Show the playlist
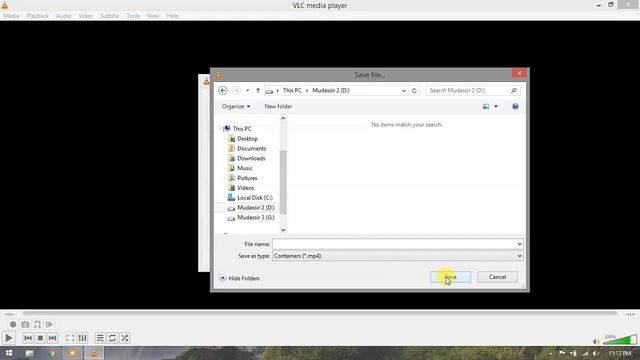 100,338
